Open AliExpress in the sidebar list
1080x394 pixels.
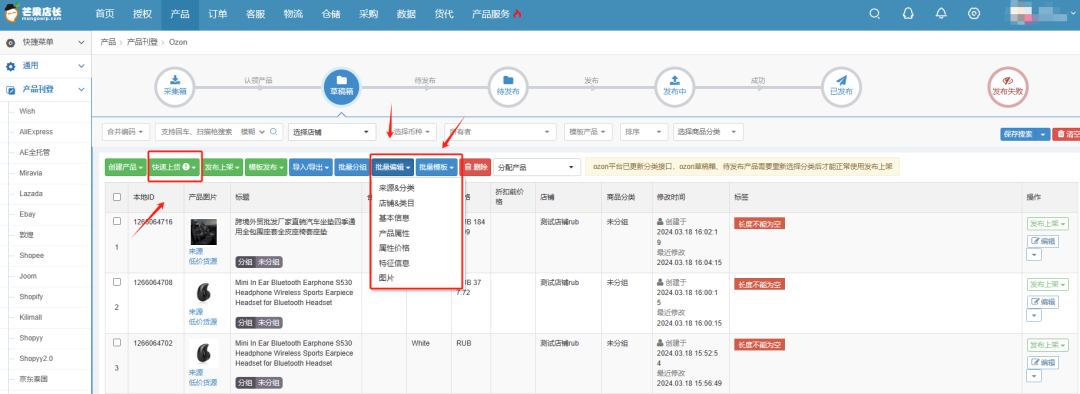point(37,132)
